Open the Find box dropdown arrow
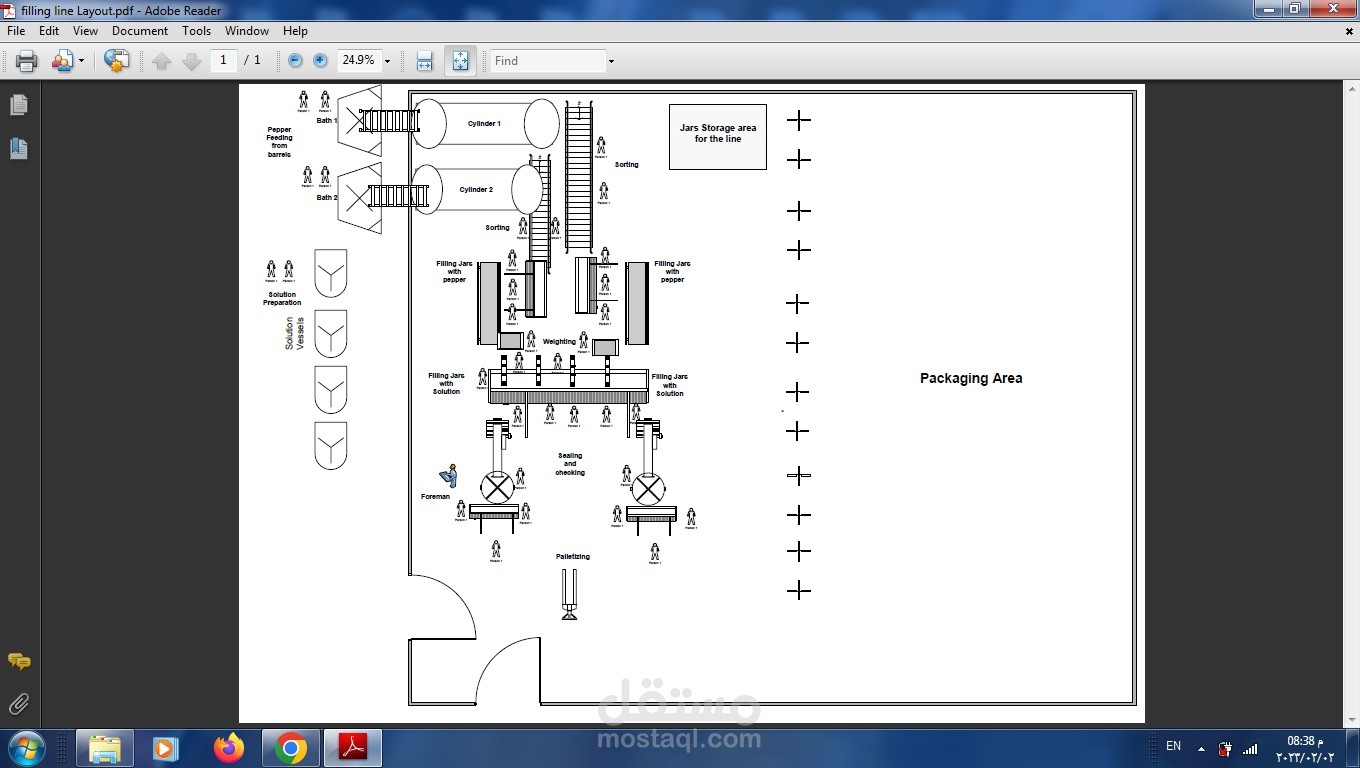The width and height of the screenshot is (1360, 768). pyautogui.click(x=609, y=60)
